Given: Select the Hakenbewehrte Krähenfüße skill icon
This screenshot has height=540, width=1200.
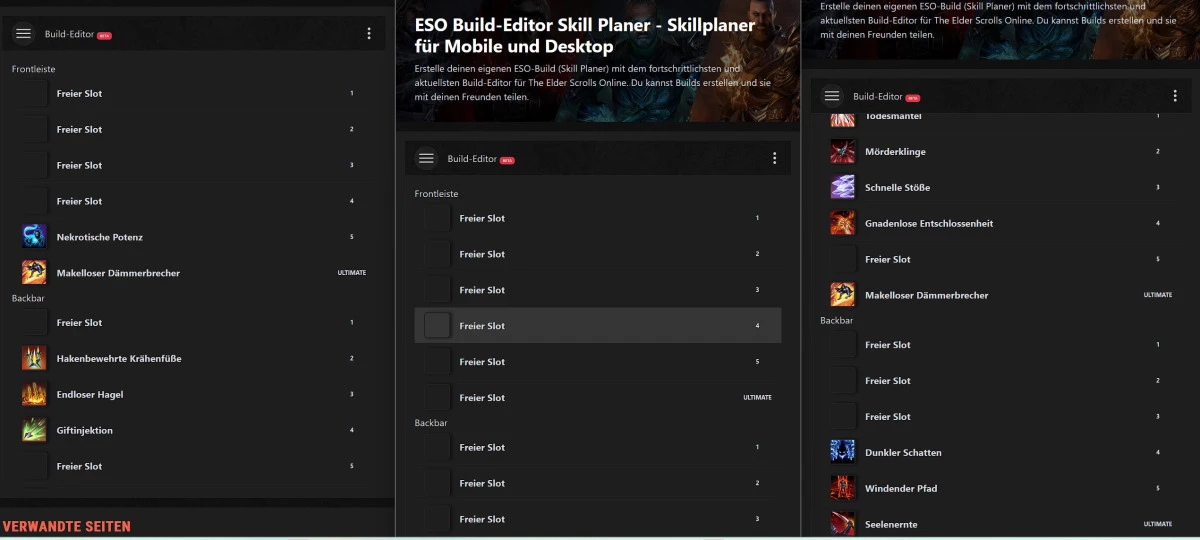Looking at the screenshot, I should pos(34,358).
